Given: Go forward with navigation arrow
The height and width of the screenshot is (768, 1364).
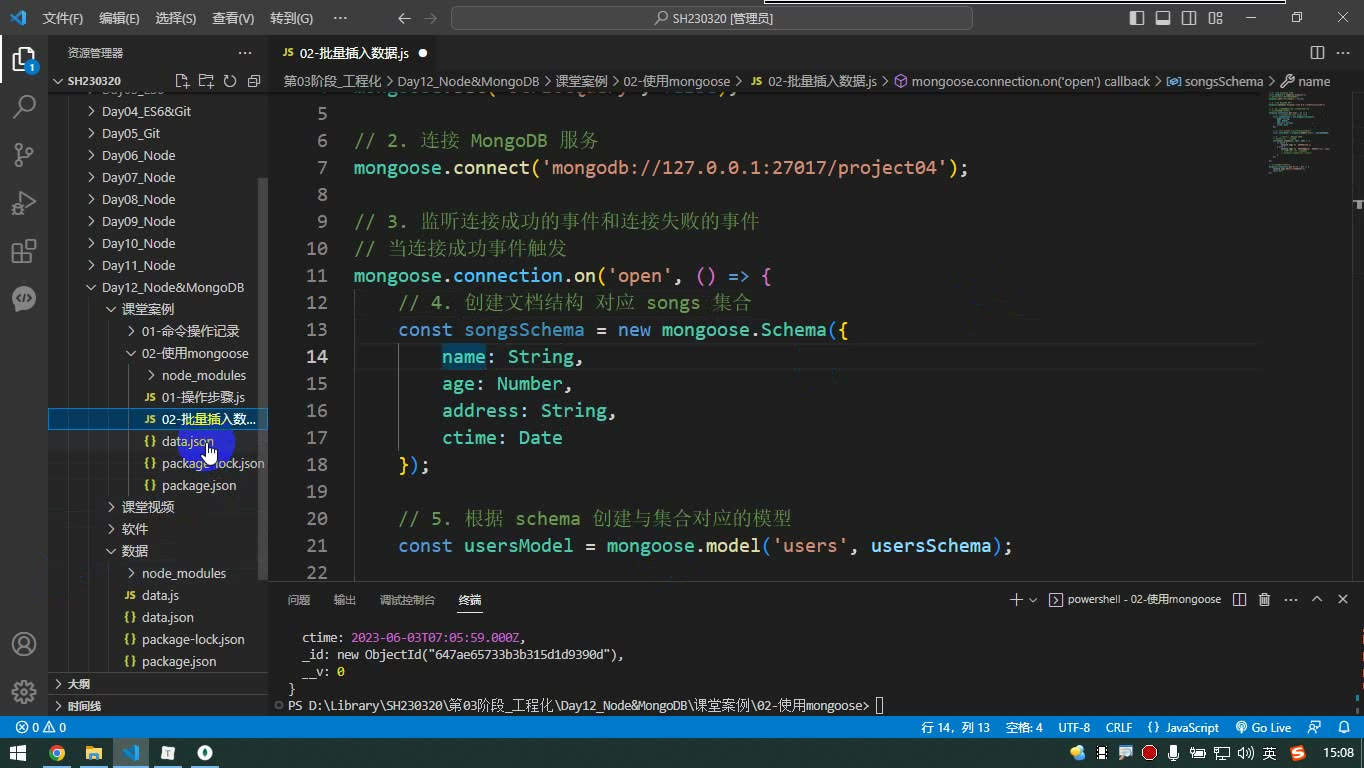Looking at the screenshot, I should pos(430,18).
